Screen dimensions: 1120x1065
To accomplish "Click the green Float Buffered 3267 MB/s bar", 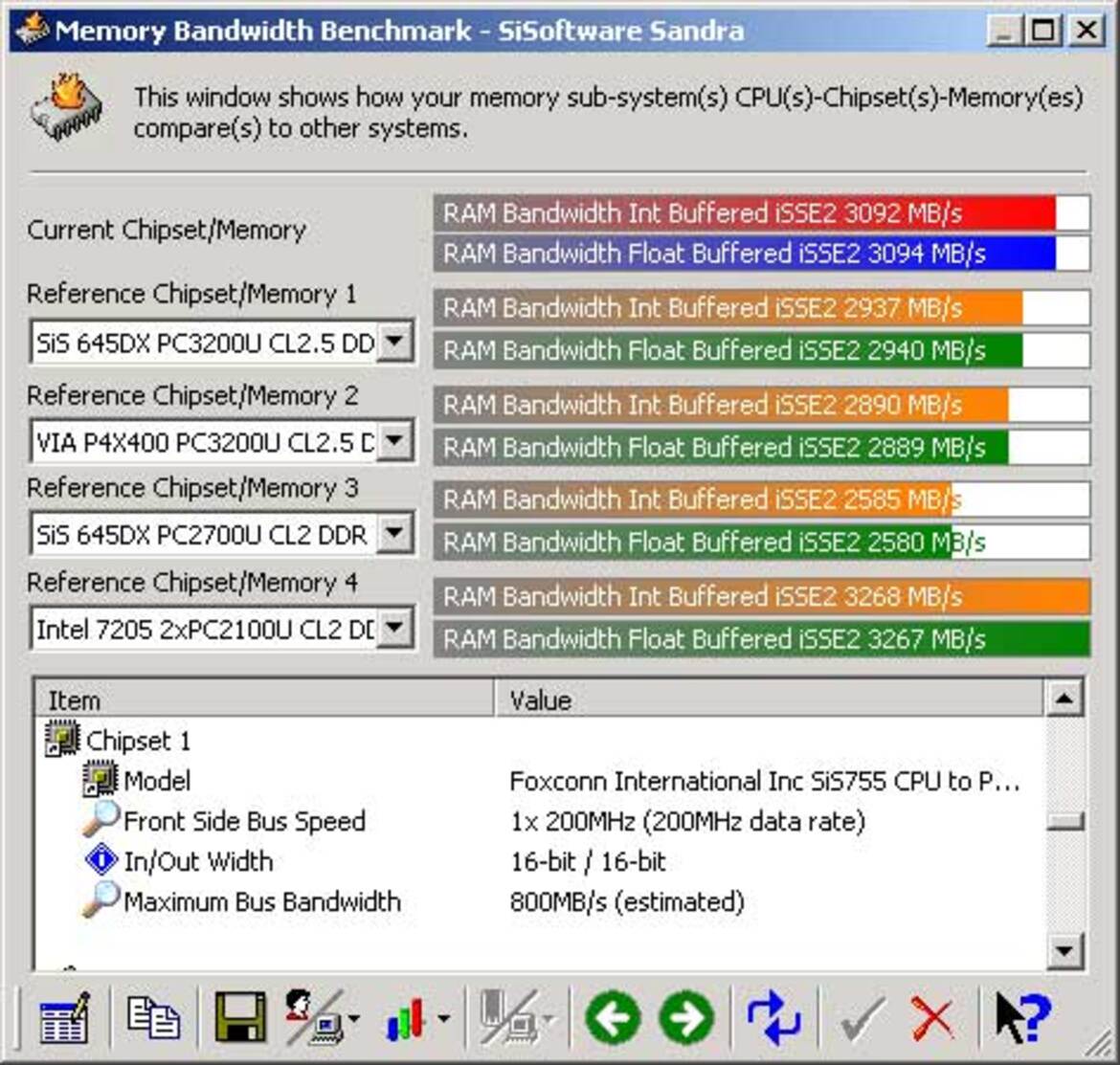I will point(761,639).
